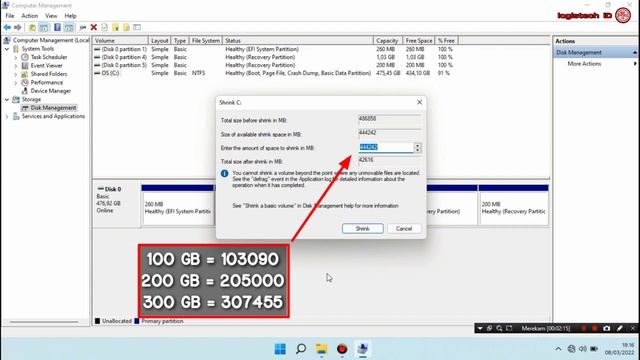
Task: Click the red record/pause dot on recorder bar
Action: [584, 328]
